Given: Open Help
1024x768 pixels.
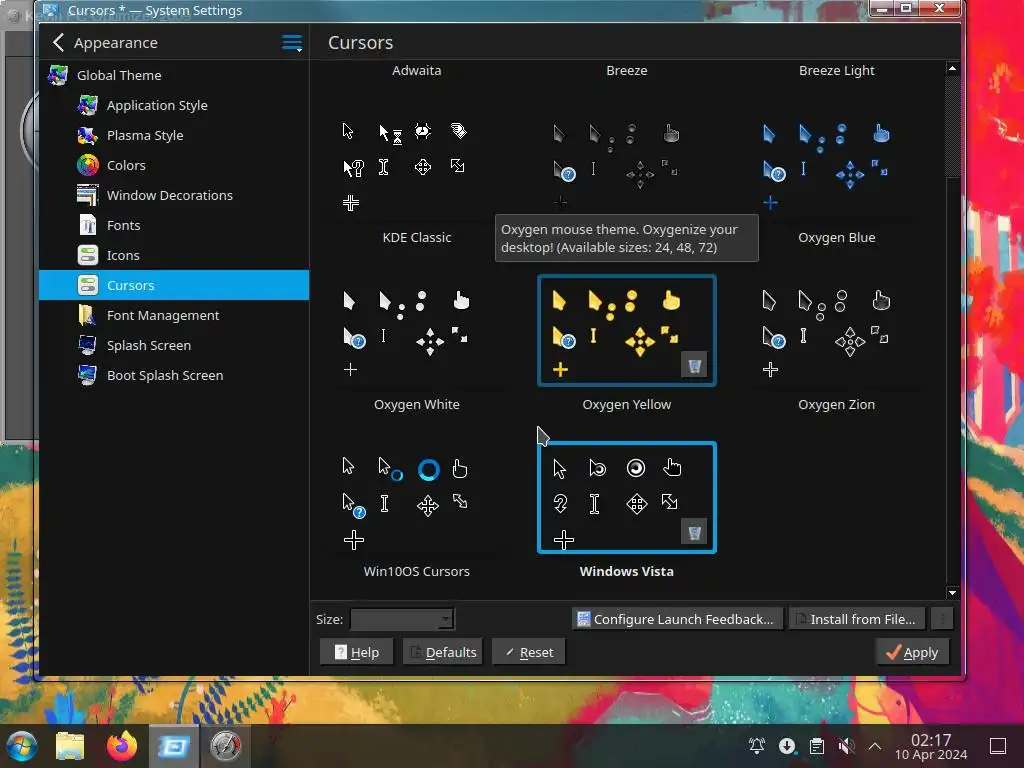Looking at the screenshot, I should [357, 652].
